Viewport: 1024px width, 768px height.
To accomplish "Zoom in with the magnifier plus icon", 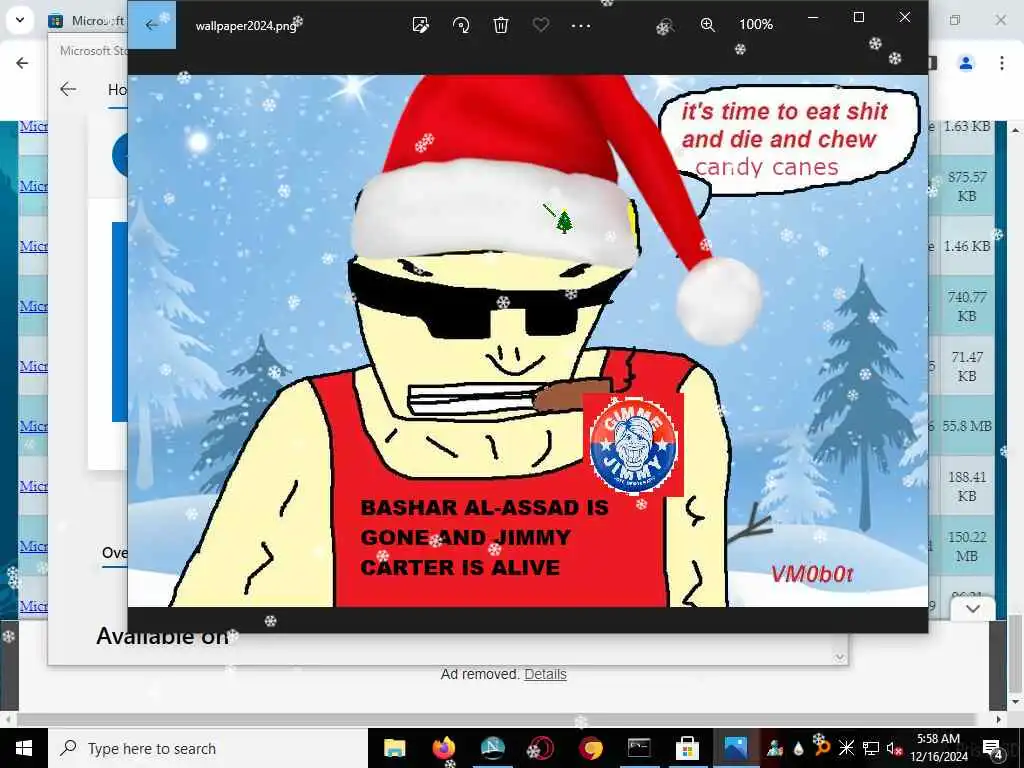I will pyautogui.click(x=707, y=25).
